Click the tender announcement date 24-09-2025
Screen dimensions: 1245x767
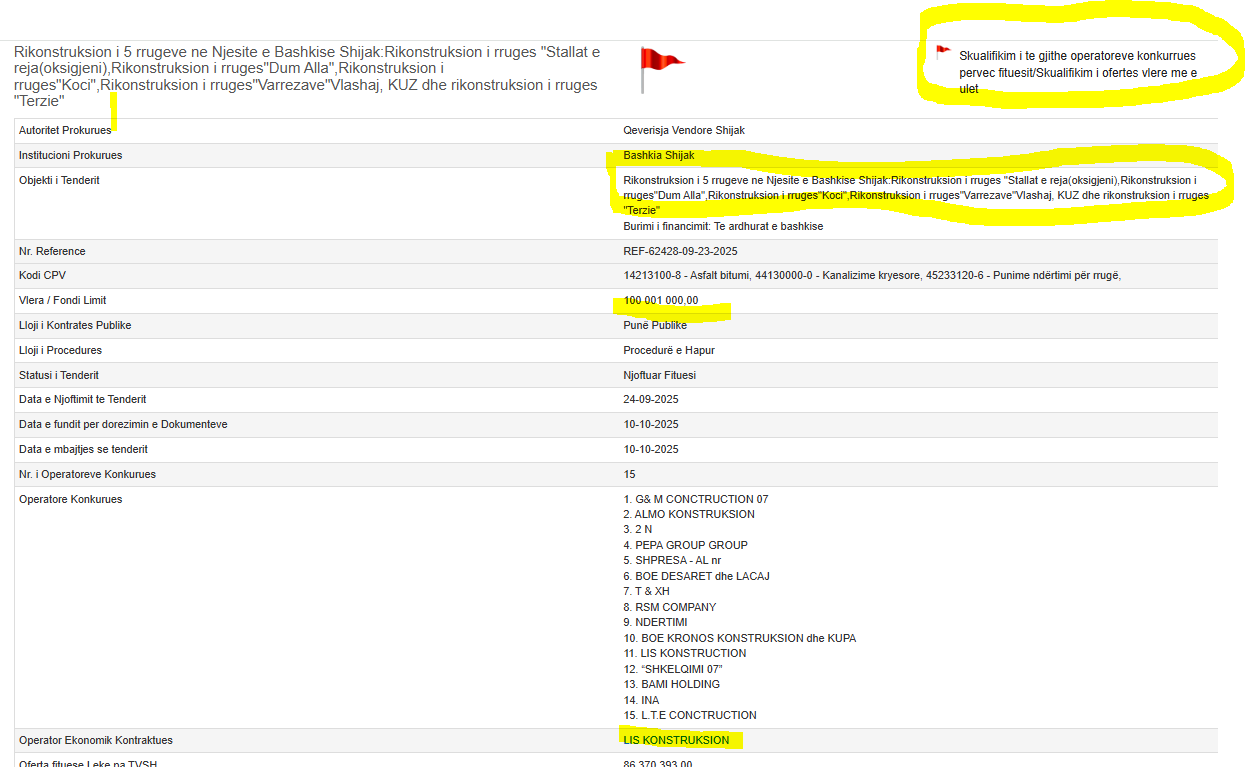pyautogui.click(x=651, y=399)
